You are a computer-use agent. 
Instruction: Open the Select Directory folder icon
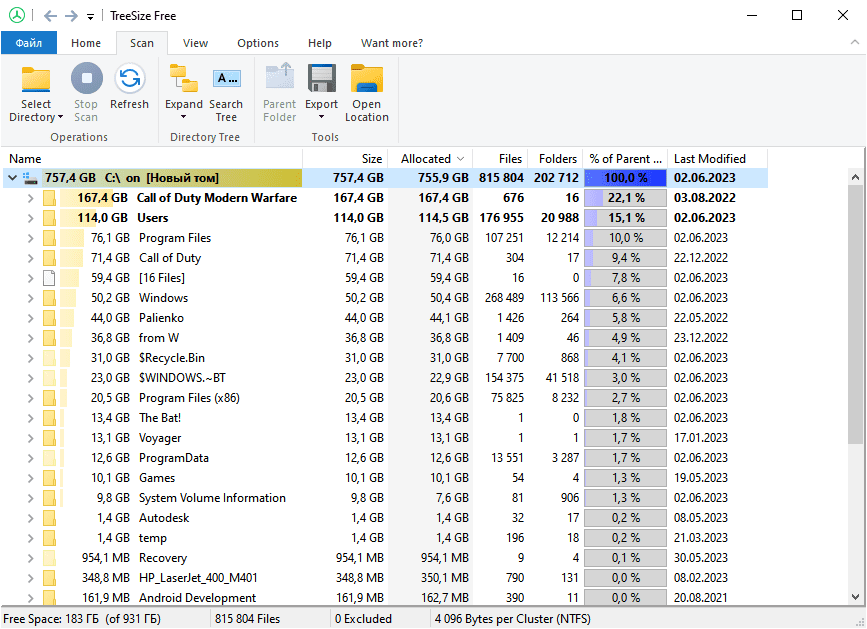coord(36,80)
